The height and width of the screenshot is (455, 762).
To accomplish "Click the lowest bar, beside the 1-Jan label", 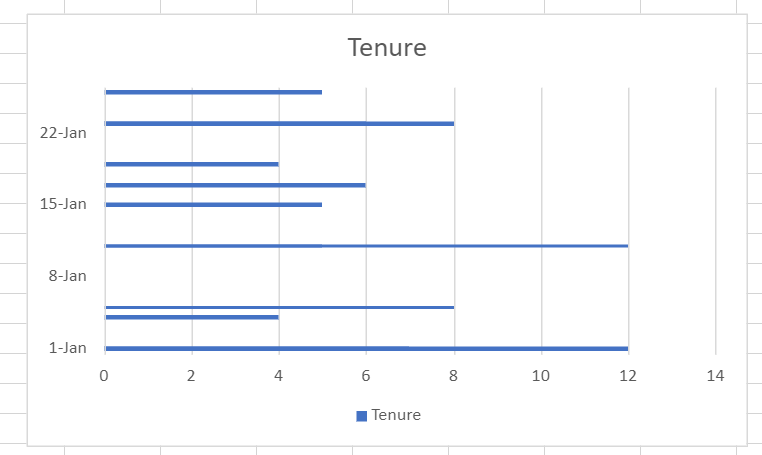I will [x=366, y=349].
